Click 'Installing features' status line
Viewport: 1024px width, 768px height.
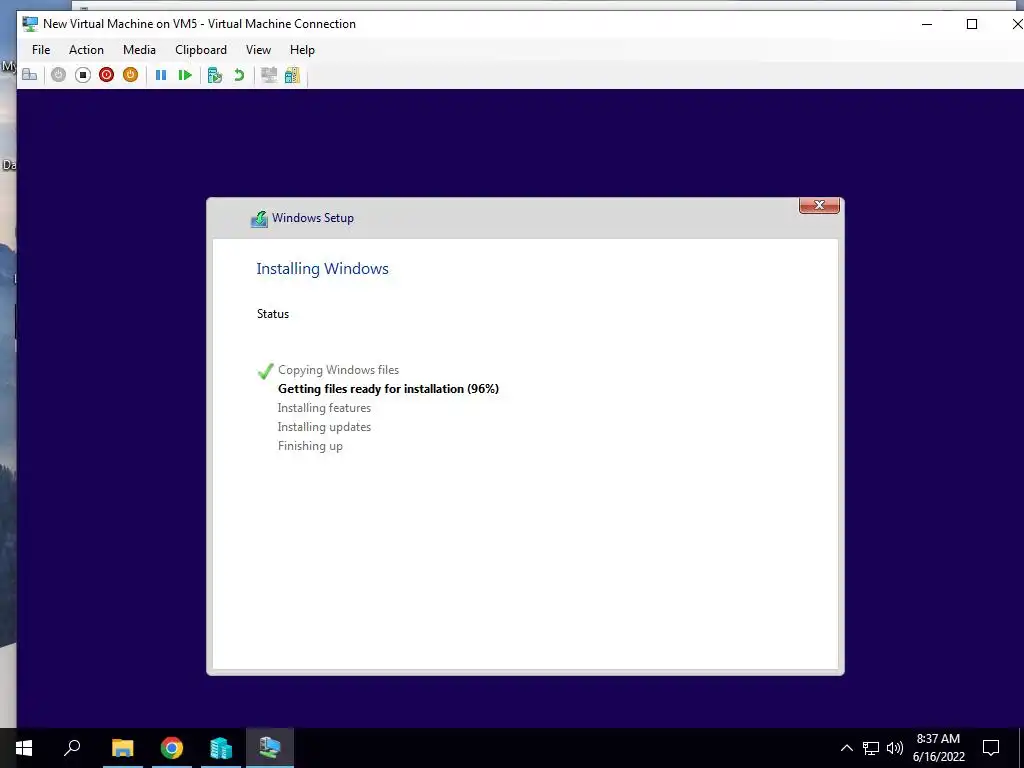click(x=324, y=408)
